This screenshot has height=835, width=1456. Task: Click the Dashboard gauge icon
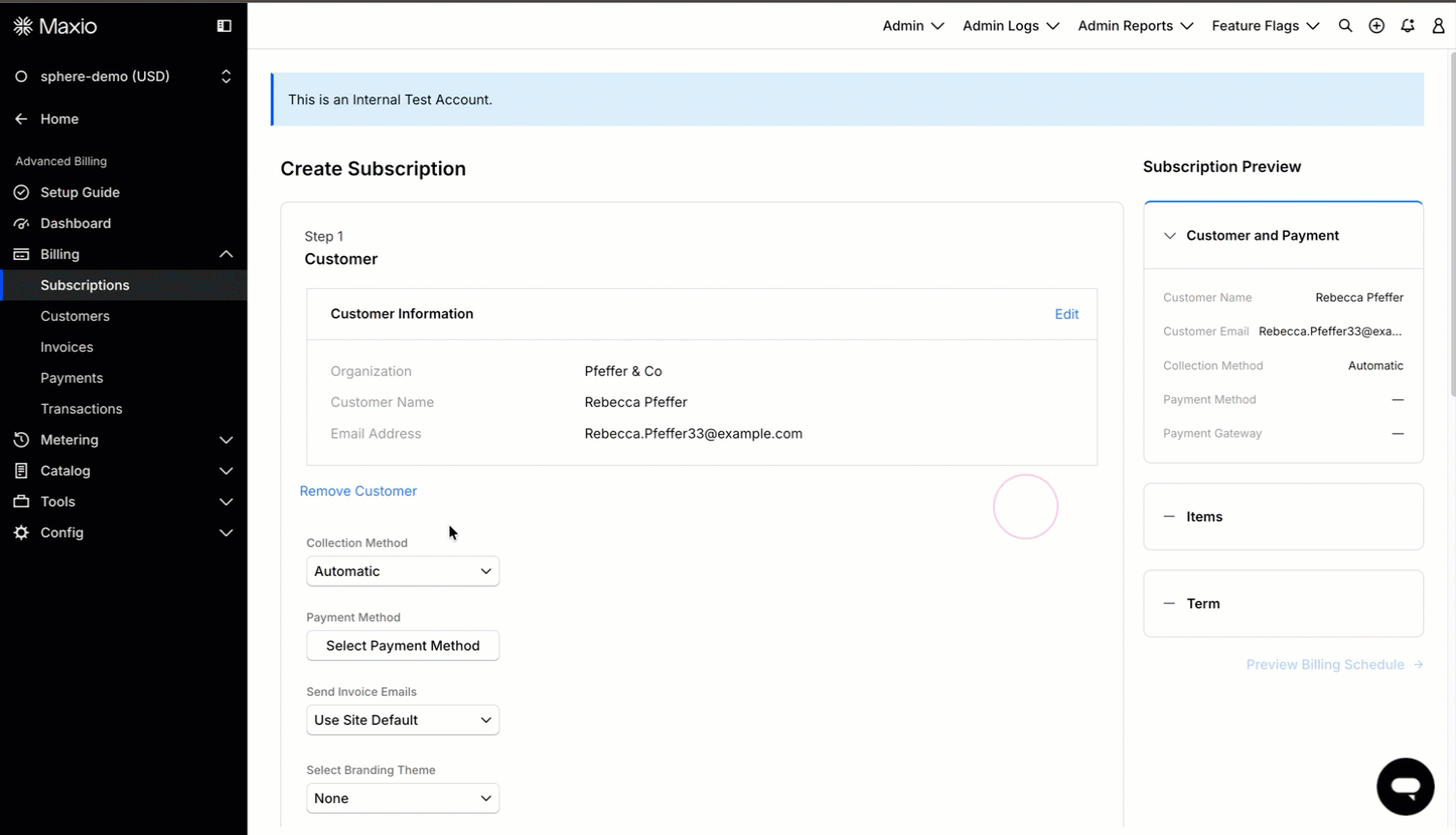coord(21,223)
